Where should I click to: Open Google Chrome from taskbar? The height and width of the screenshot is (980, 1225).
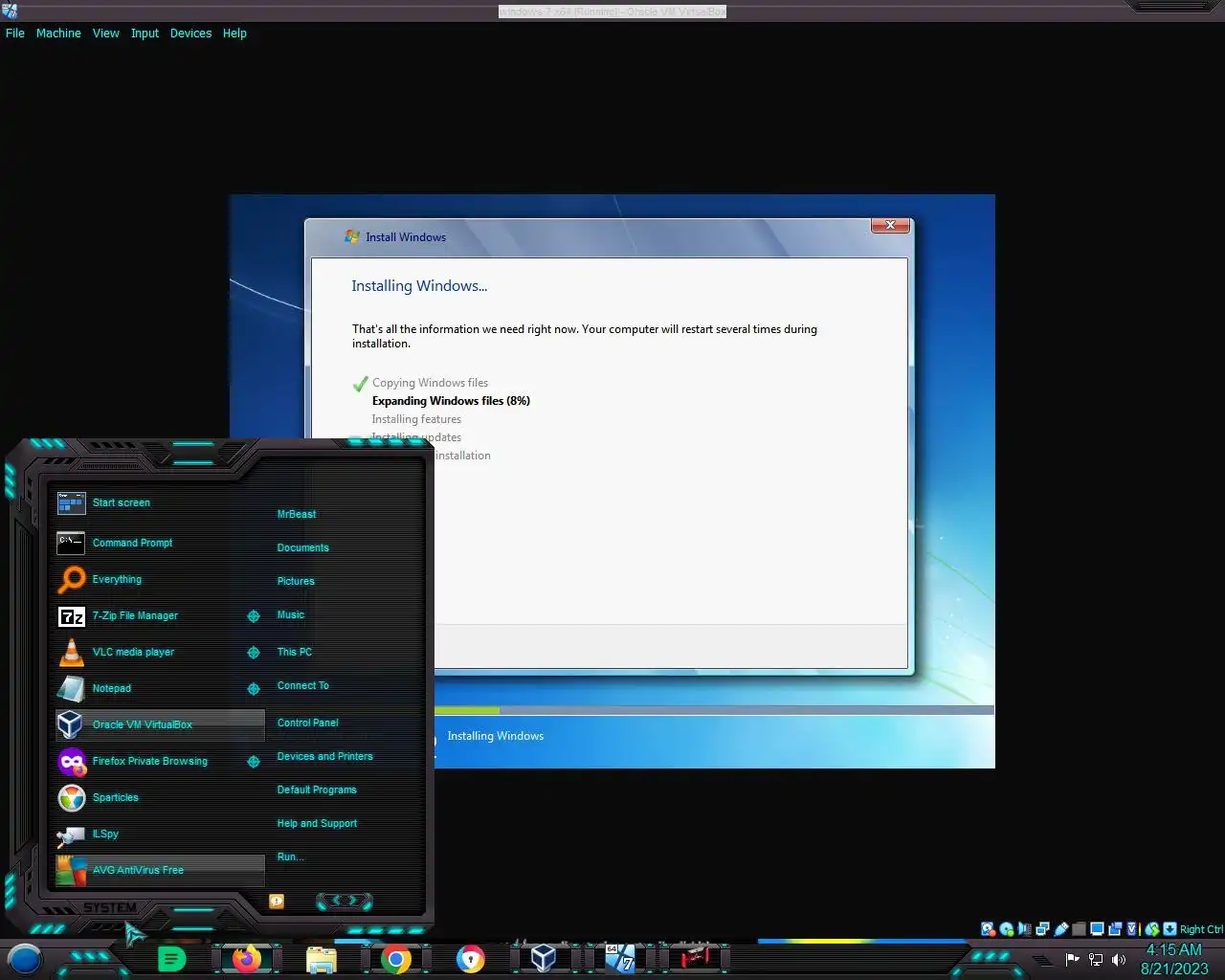point(395,959)
